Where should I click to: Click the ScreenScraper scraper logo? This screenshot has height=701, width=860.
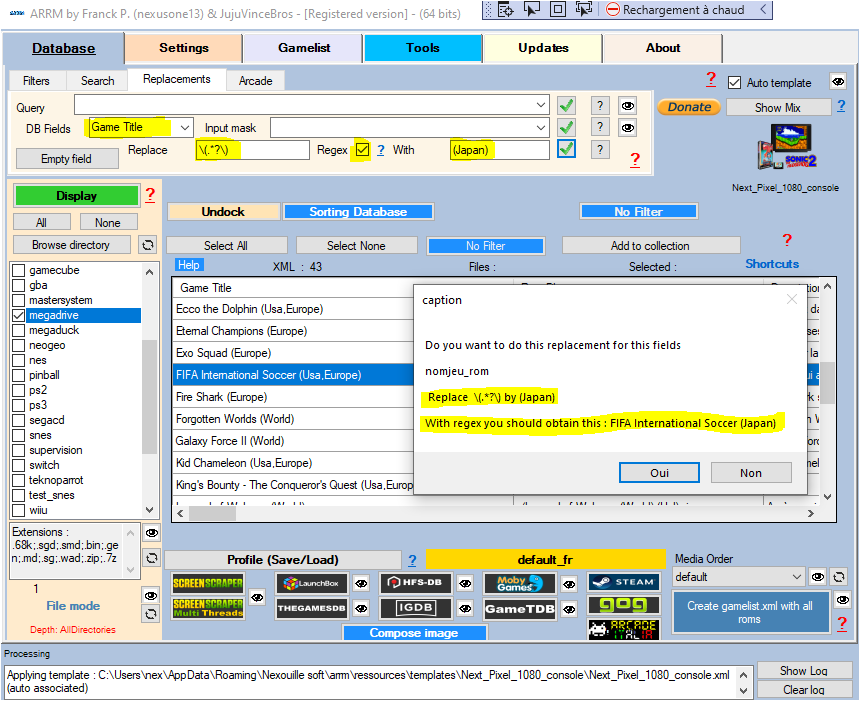[207, 583]
